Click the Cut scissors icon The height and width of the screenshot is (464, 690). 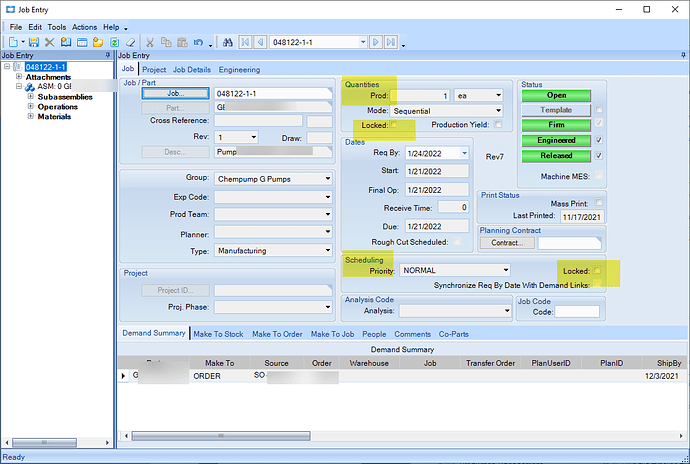coord(150,42)
